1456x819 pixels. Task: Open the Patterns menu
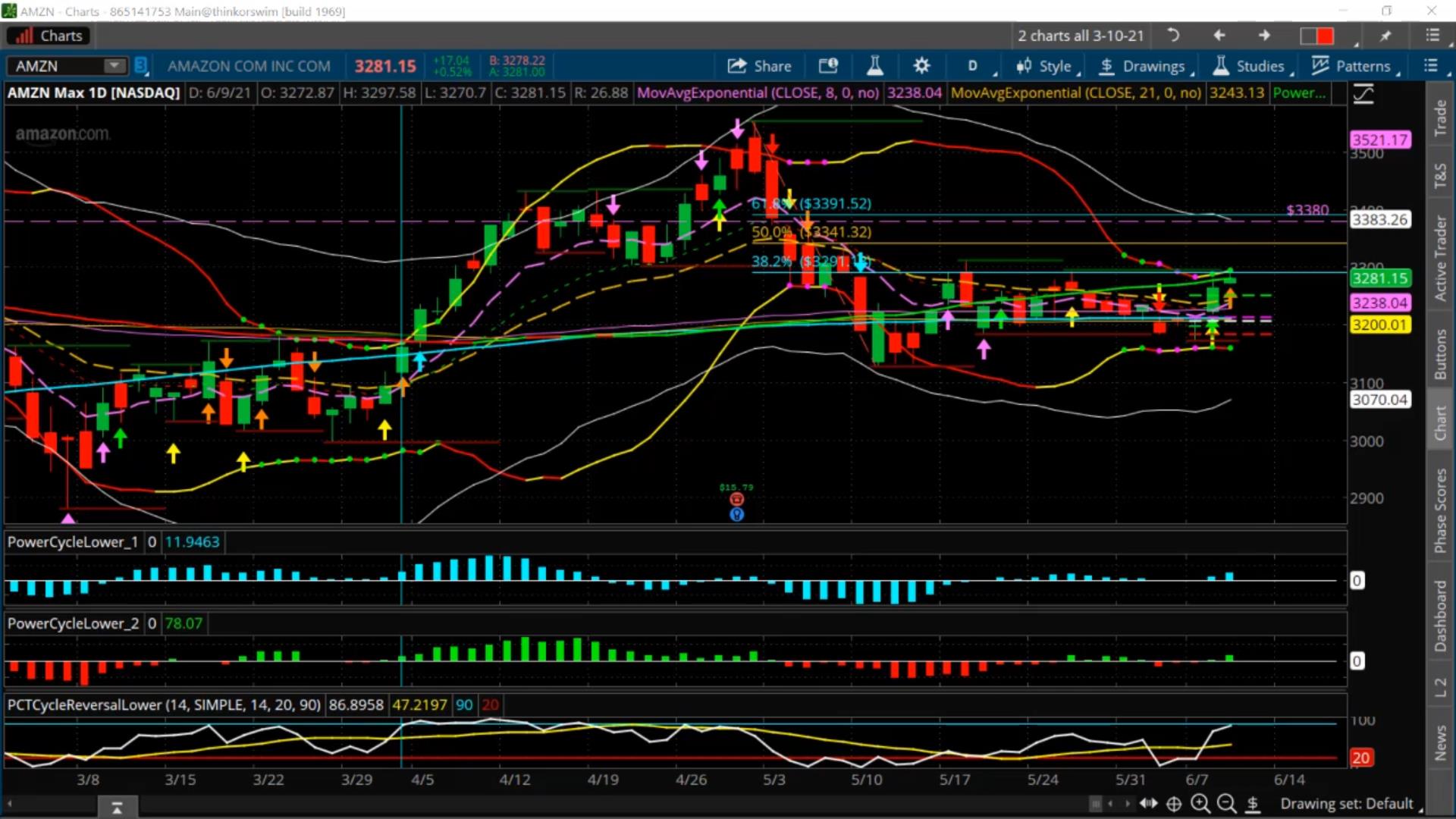1355,66
